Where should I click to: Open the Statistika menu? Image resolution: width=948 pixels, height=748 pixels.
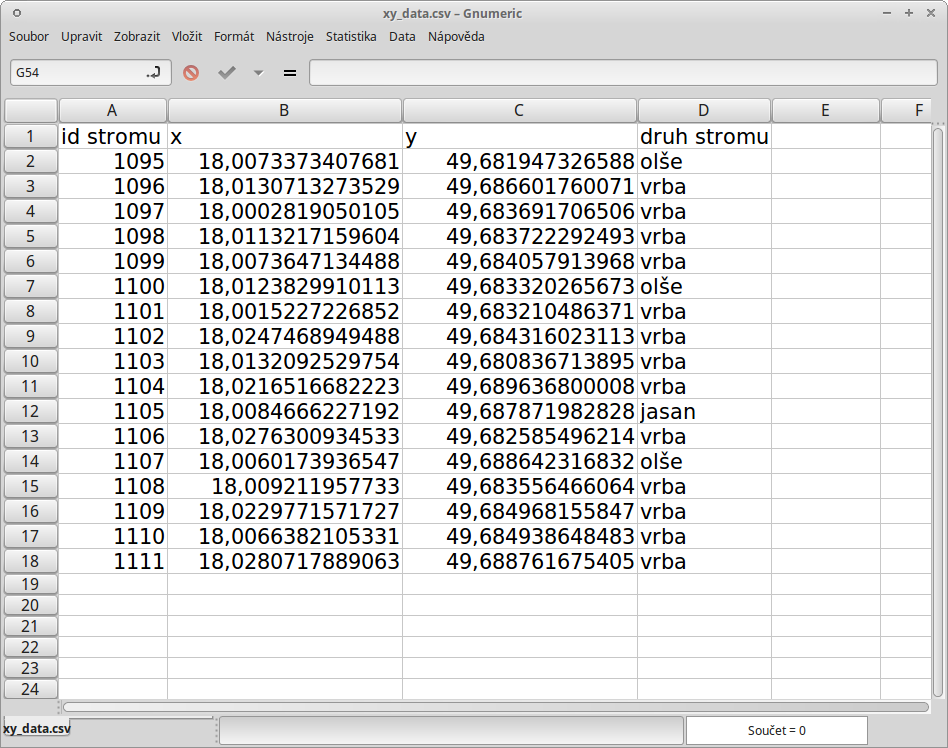(x=351, y=36)
